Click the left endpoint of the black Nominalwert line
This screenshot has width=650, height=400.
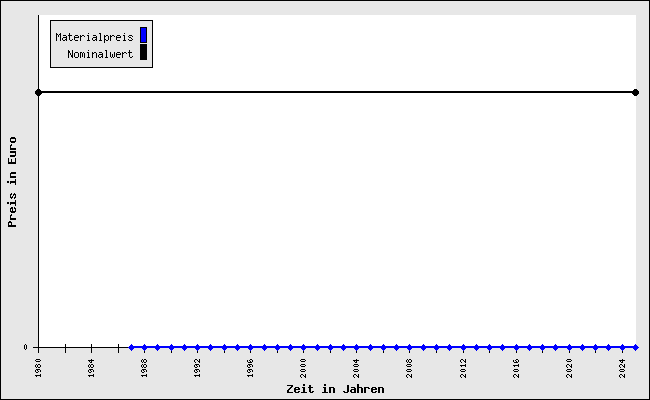(38, 92)
